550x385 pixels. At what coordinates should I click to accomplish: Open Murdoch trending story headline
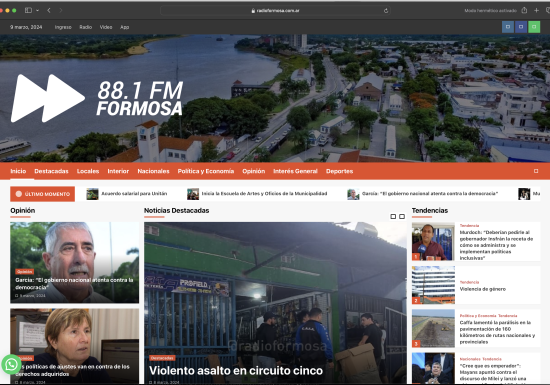496,245
